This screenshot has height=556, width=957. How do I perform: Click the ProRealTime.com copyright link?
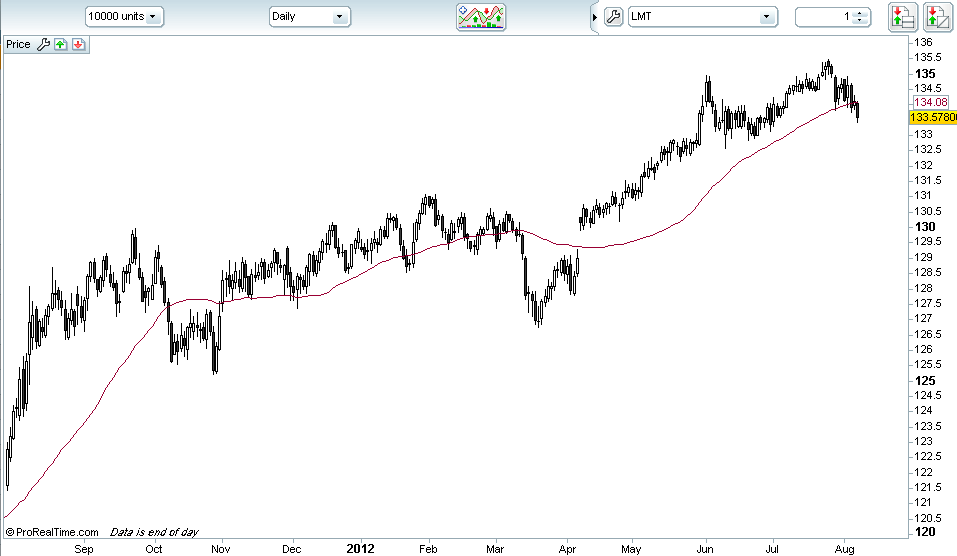52,532
